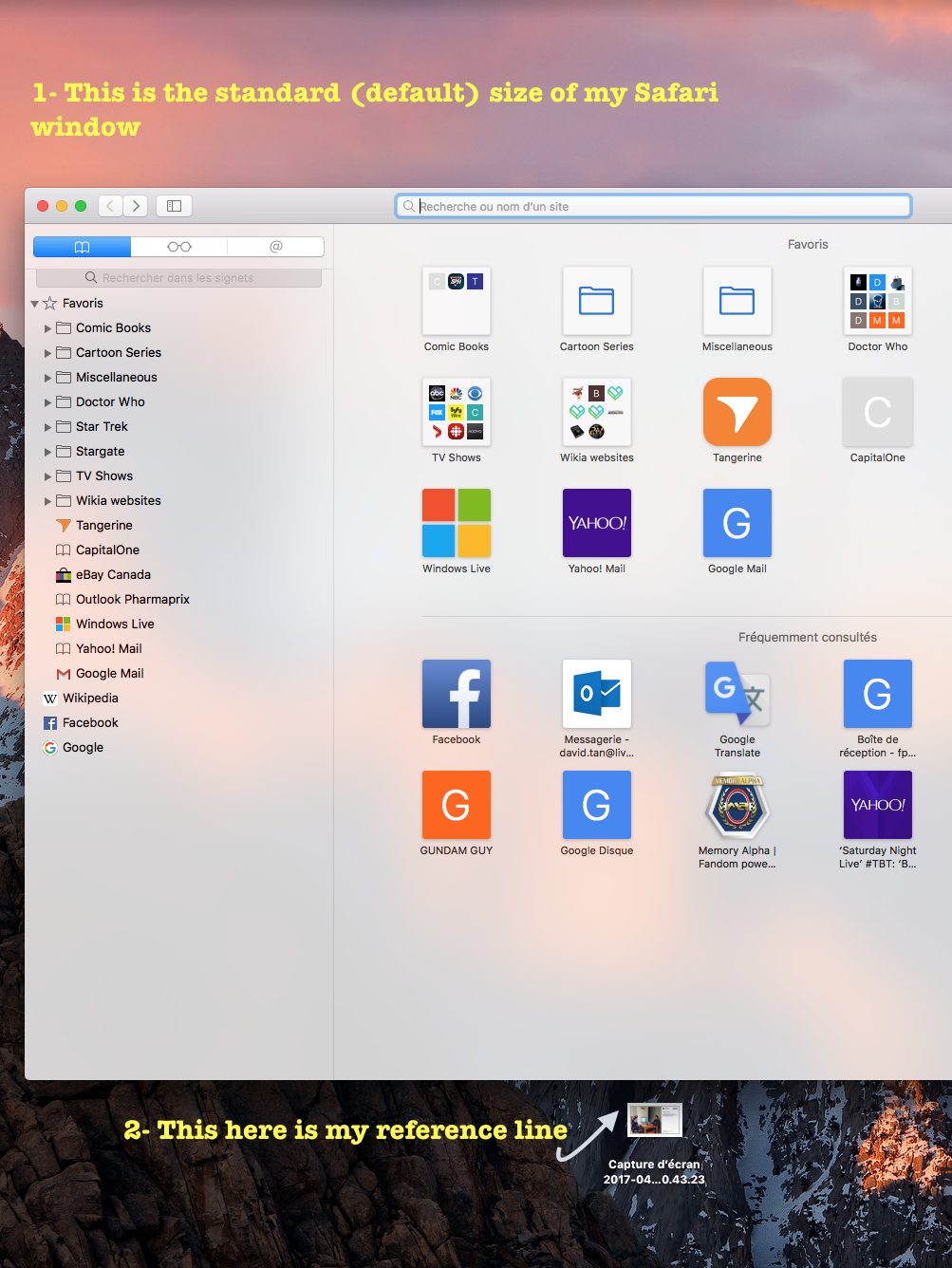Switch to the Bookmarks sidebar tab
Image resolution: width=952 pixels, height=1268 pixels.
tap(83, 247)
